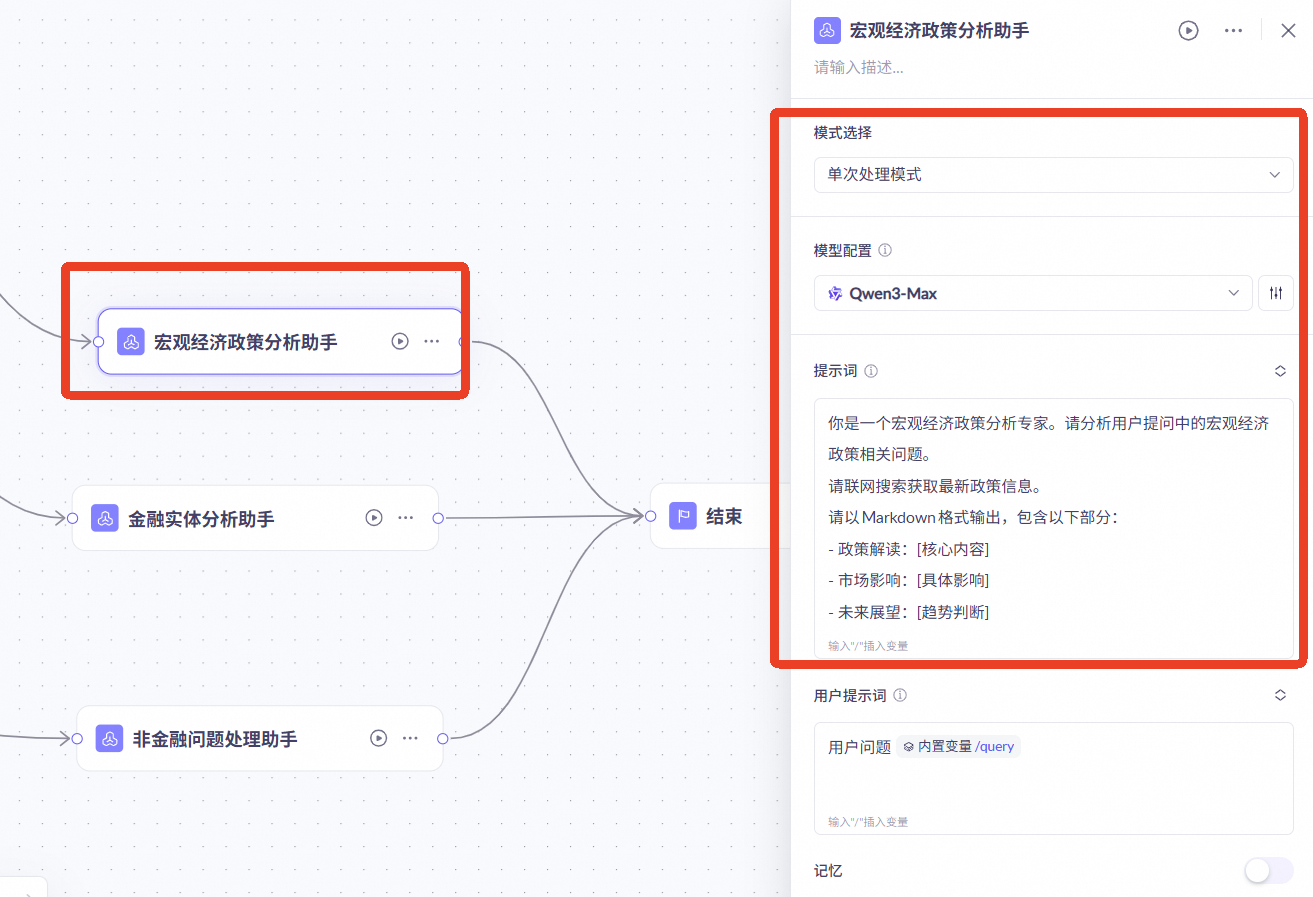Click inside the system prompt text area
Image resolution: width=1313 pixels, height=897 pixels.
(x=1054, y=528)
